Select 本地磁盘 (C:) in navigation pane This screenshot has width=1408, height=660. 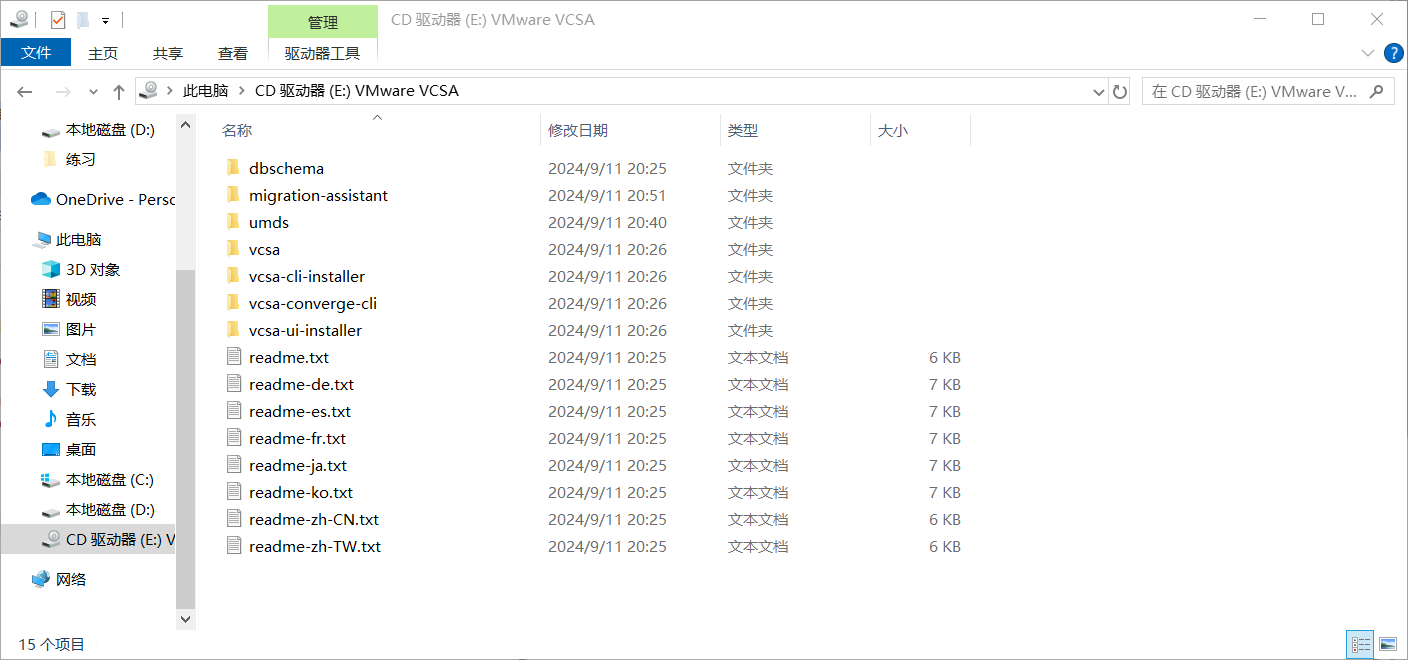pyautogui.click(x=97, y=479)
